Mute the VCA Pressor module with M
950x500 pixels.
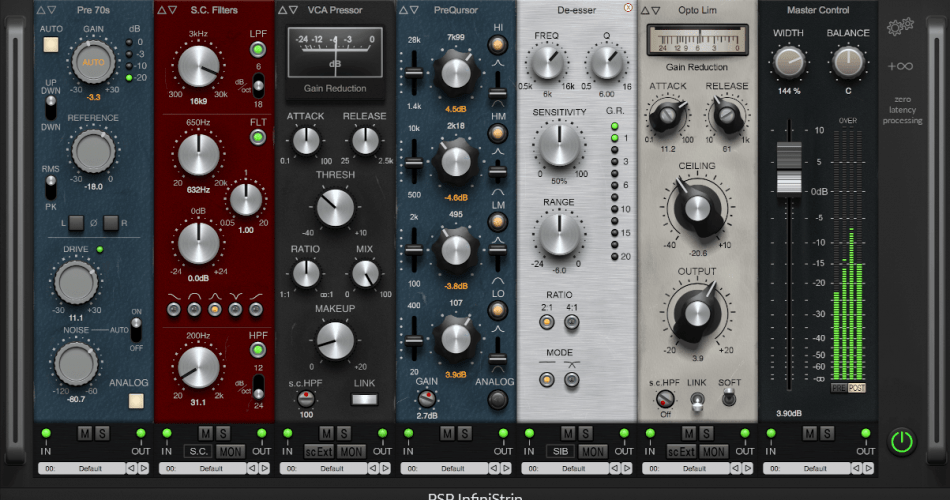(x=327, y=433)
